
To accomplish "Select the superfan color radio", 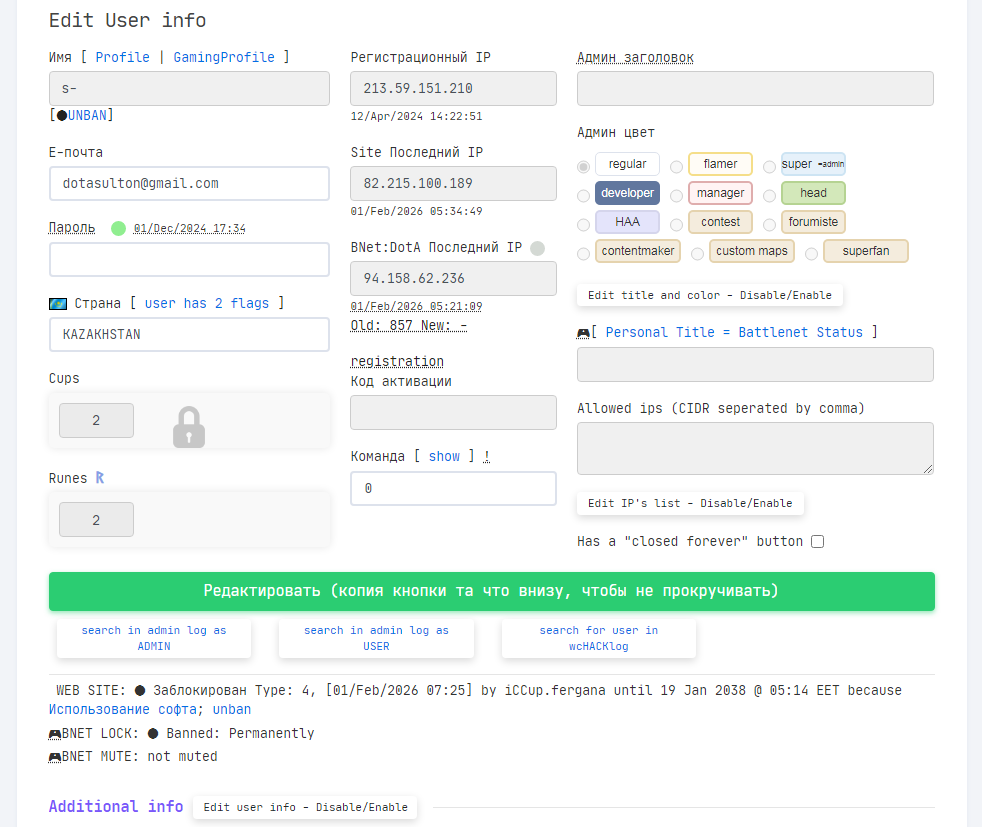I will pos(811,254).
